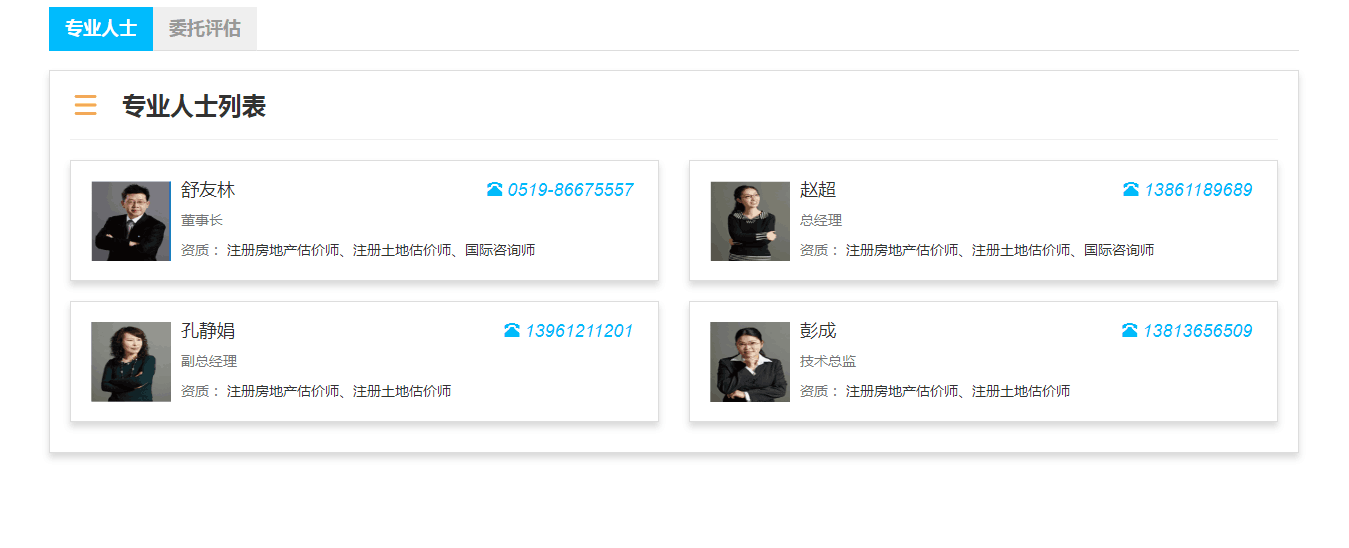Click phone icon beside 13861189689
The width and height of the screenshot is (1349, 548).
pos(1131,190)
